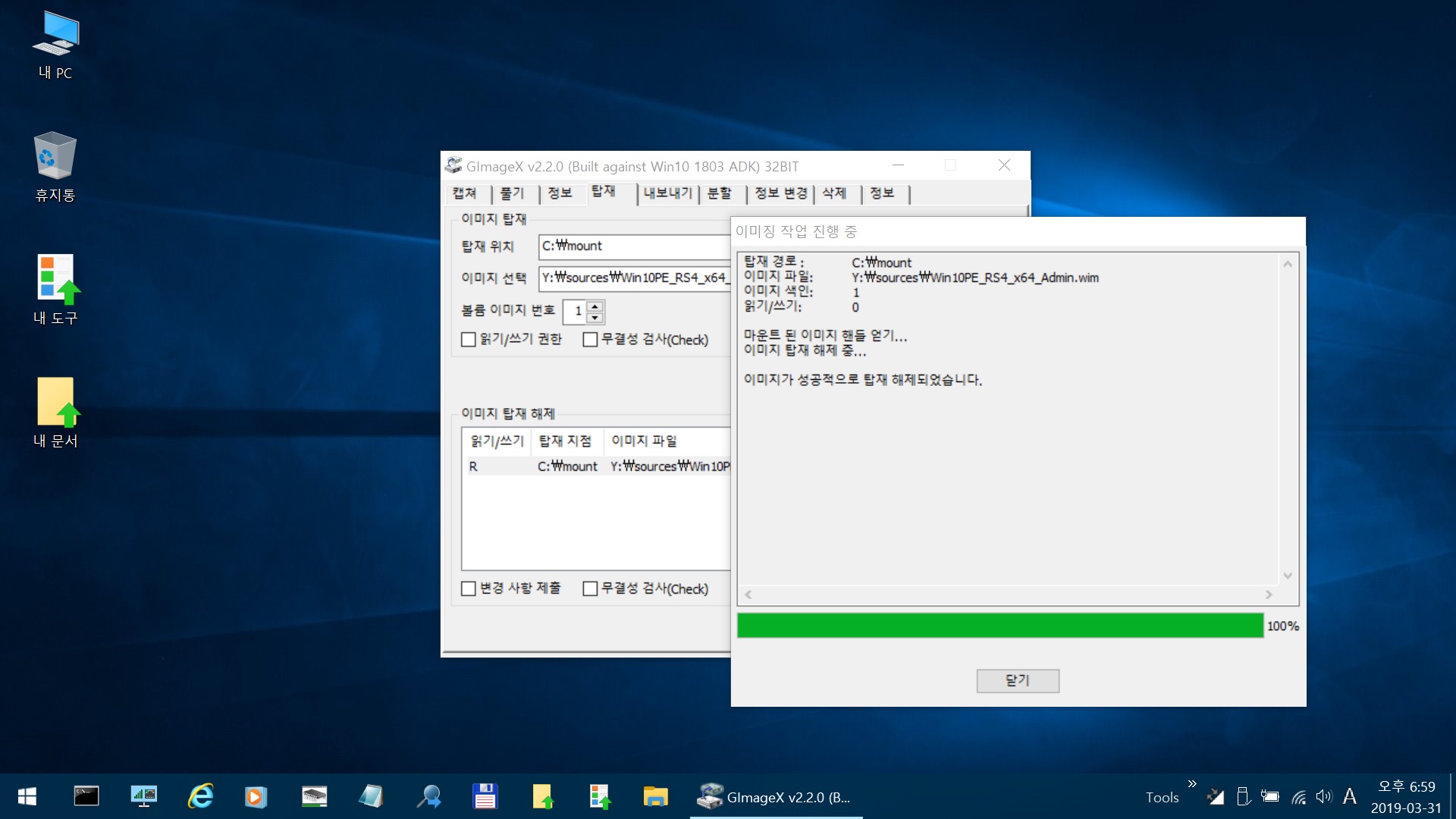Viewport: 1456px width, 819px height.
Task: Open the media player taskbar icon
Action: [x=256, y=796]
